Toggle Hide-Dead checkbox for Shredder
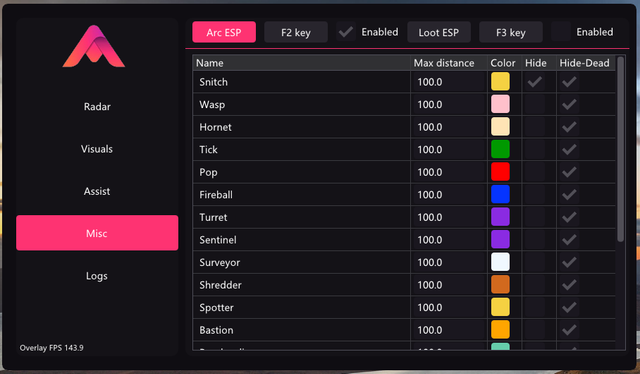Image resolution: width=640 pixels, height=374 pixels. pos(569,285)
